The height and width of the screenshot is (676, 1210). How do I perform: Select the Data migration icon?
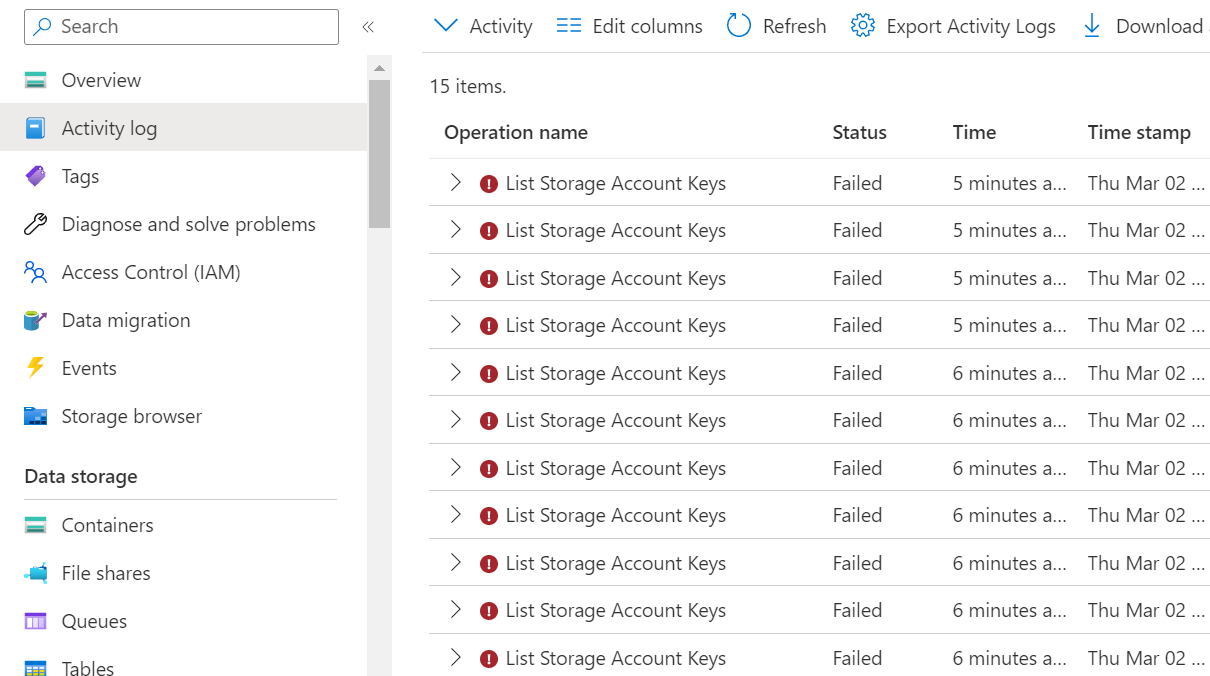pos(35,320)
